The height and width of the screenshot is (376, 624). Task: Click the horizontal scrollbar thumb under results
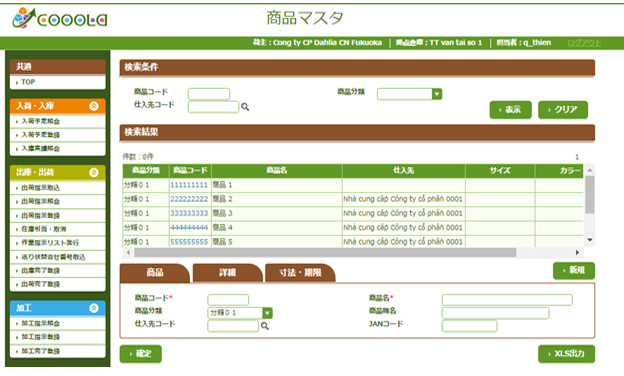tap(325, 252)
